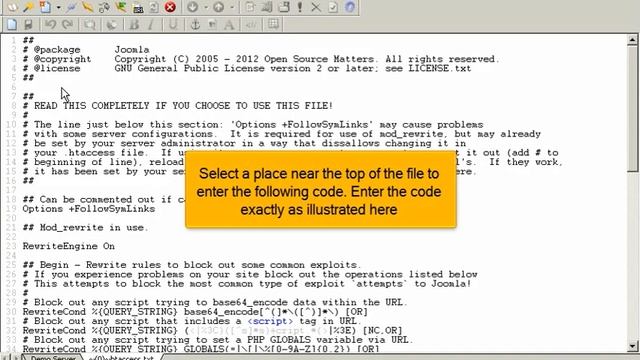Click the gray download arrow icon
Viewport: 640px width, 360px height.
click(x=193, y=7)
